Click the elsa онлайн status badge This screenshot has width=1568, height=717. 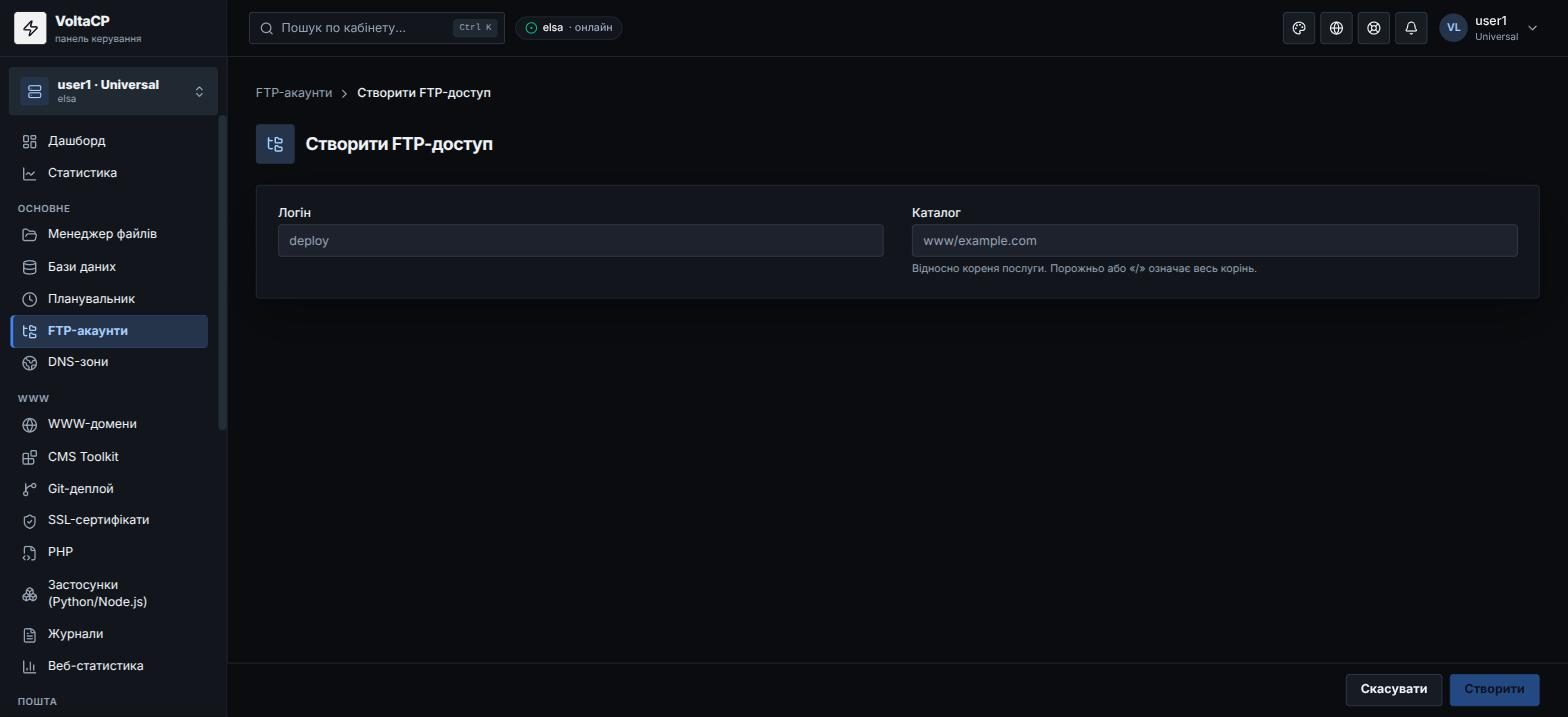click(x=569, y=28)
